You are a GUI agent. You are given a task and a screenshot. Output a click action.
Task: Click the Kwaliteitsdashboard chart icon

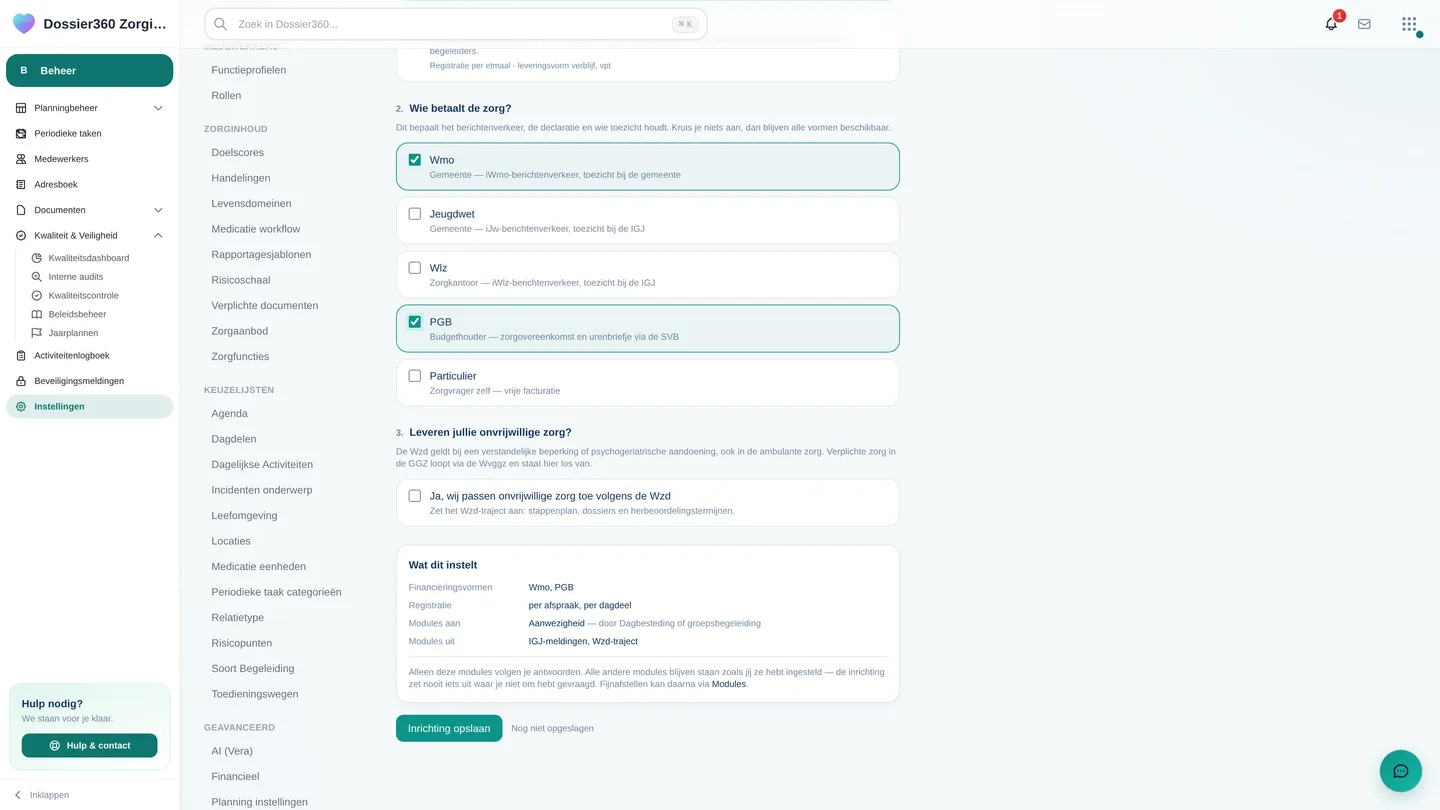point(37,258)
